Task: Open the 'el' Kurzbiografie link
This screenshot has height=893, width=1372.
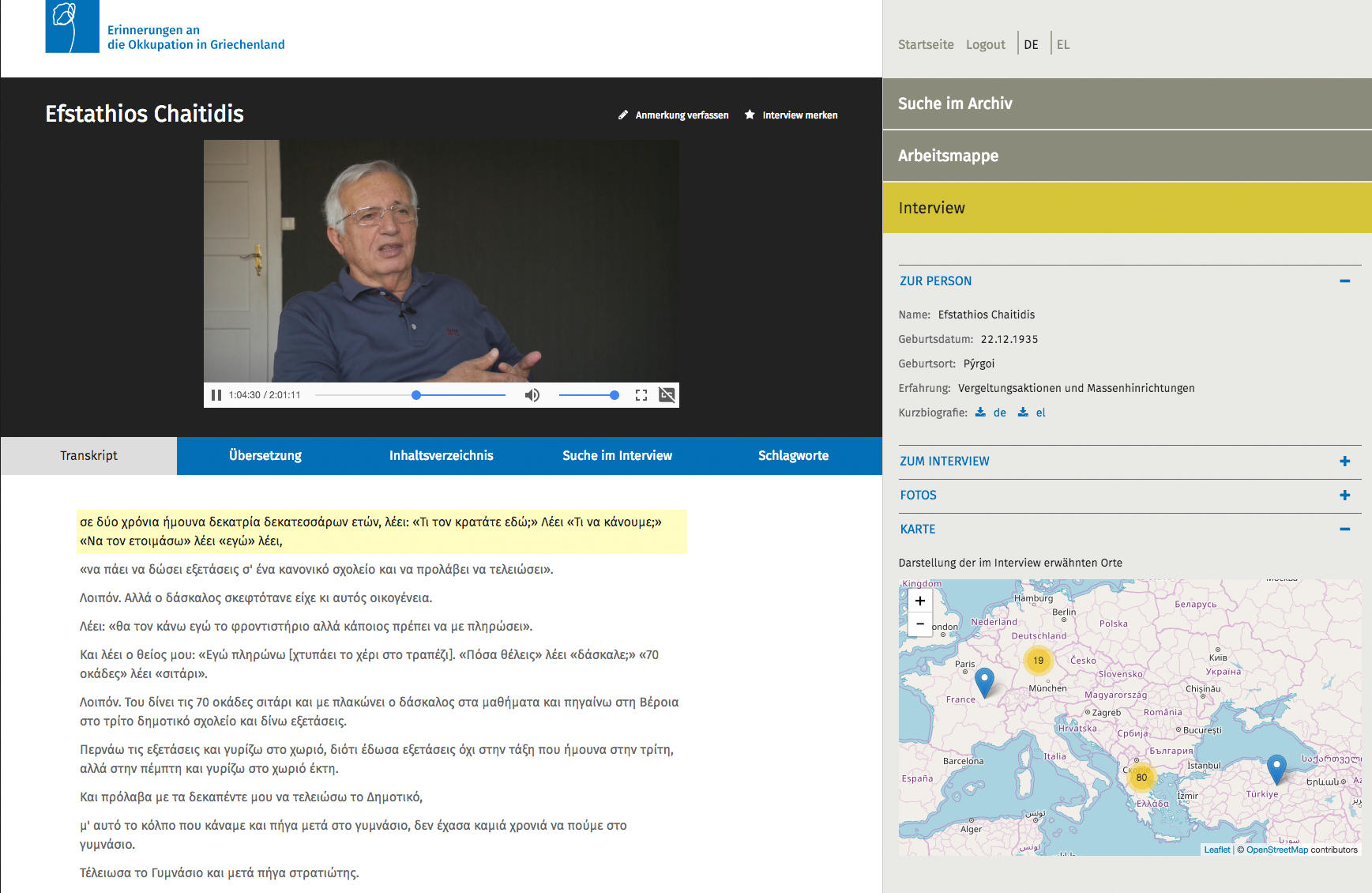Action: coord(1041,413)
